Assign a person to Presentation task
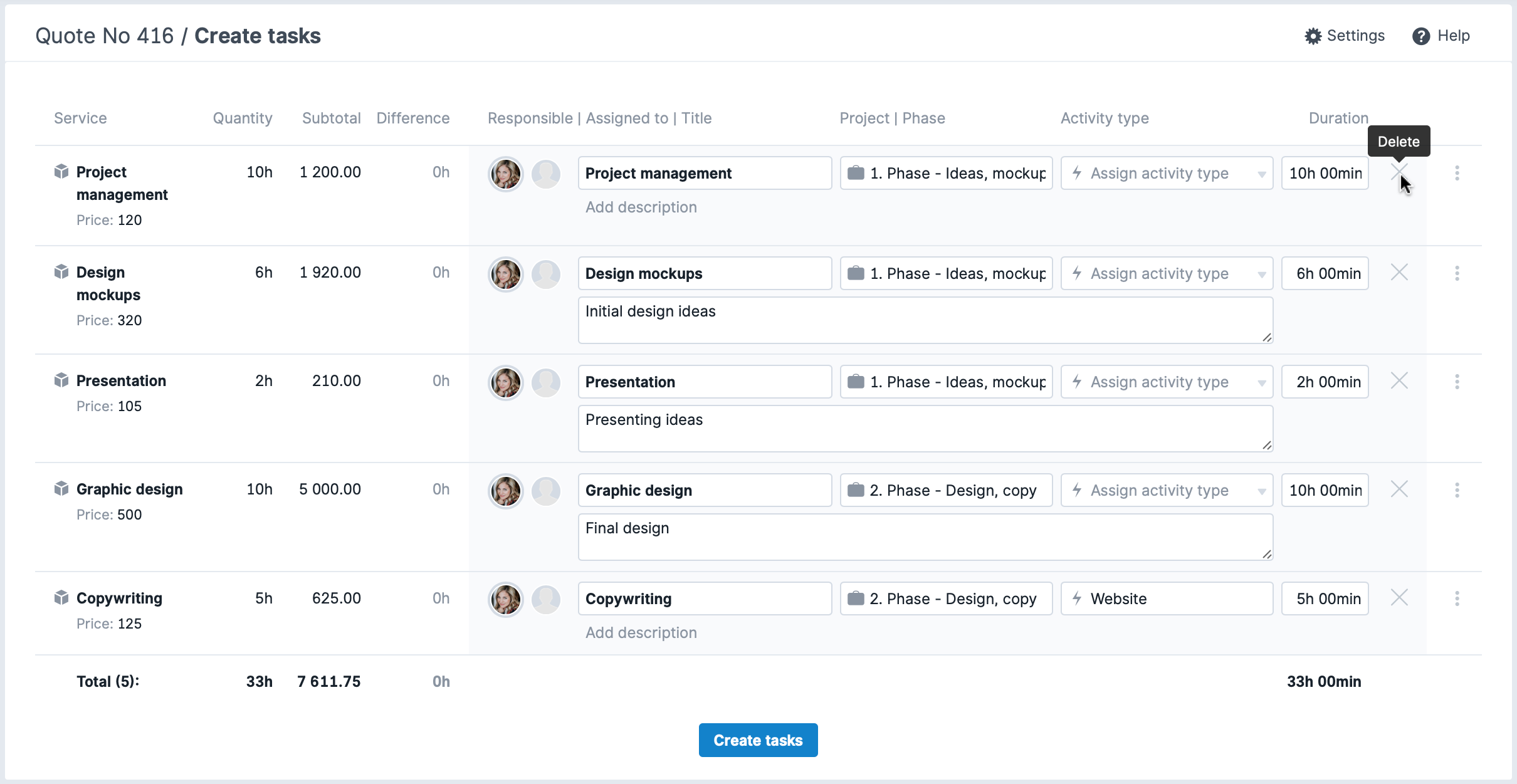The height and width of the screenshot is (784, 1517). [546, 382]
